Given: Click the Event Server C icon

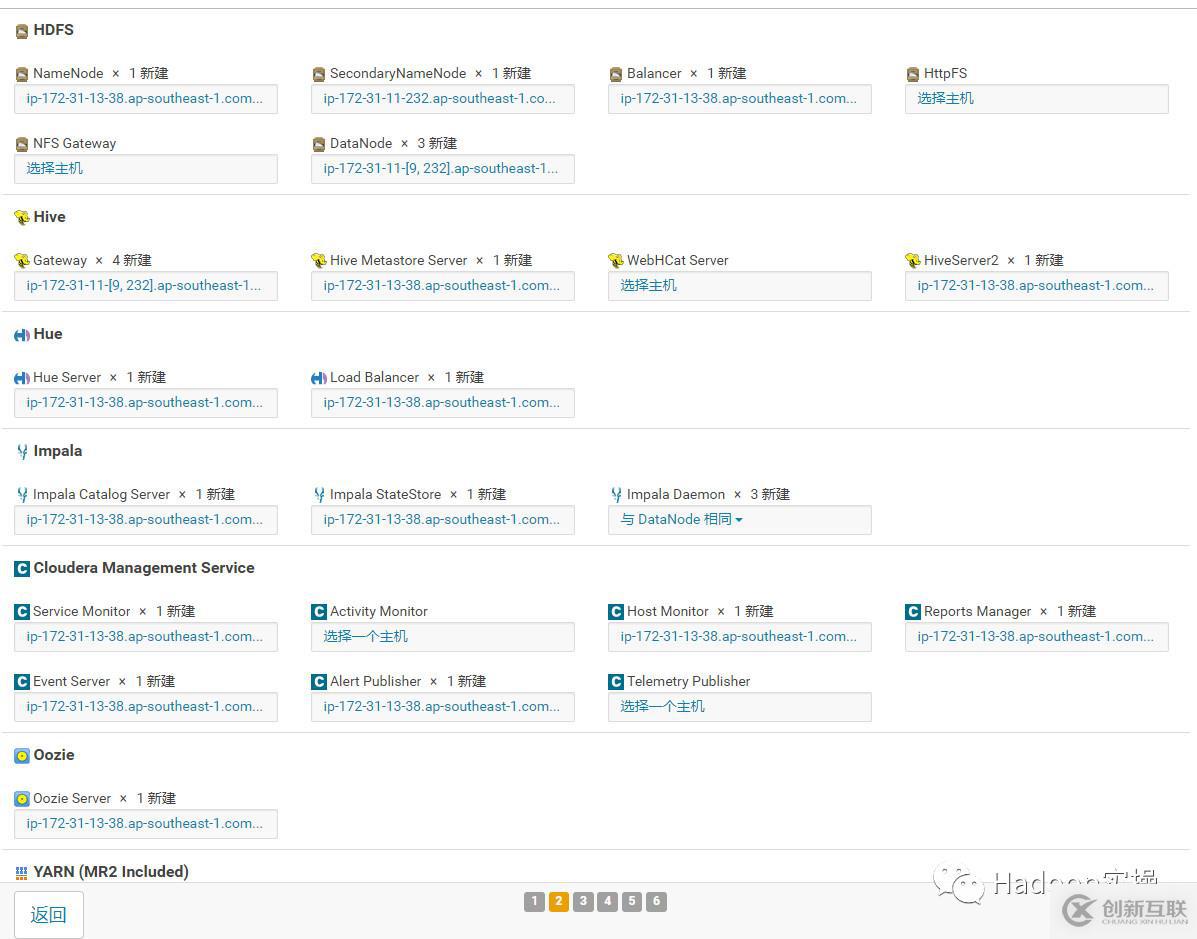Looking at the screenshot, I should point(22,682).
